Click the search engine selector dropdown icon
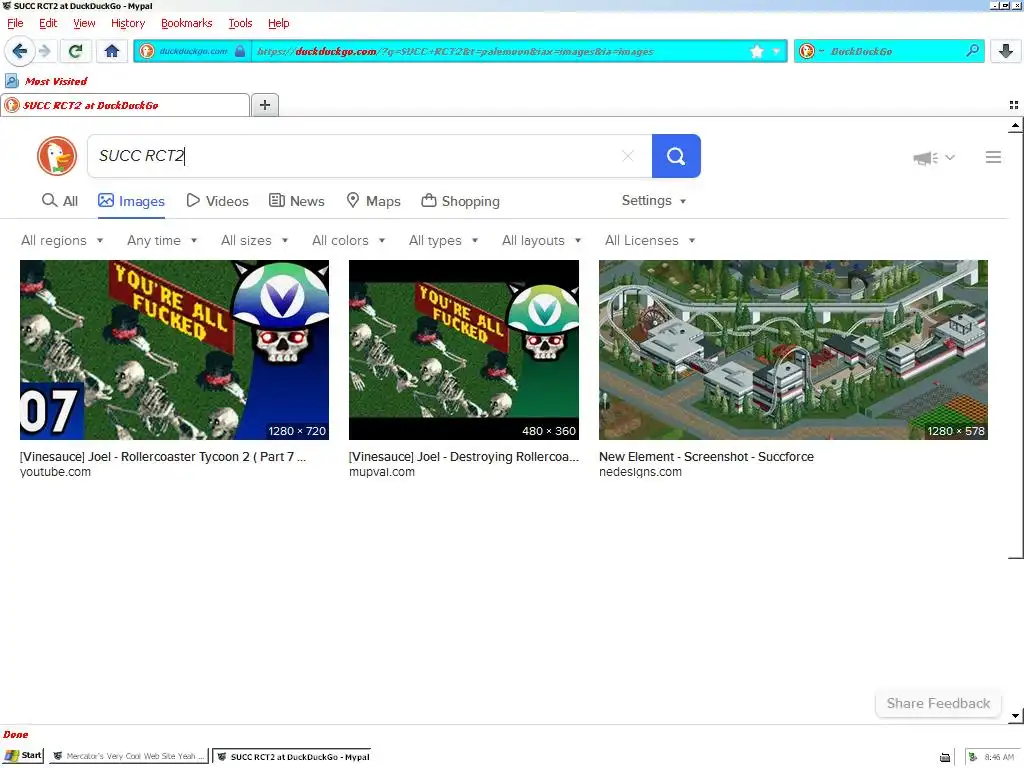Viewport: 1024px width, 768px height. coord(810,51)
